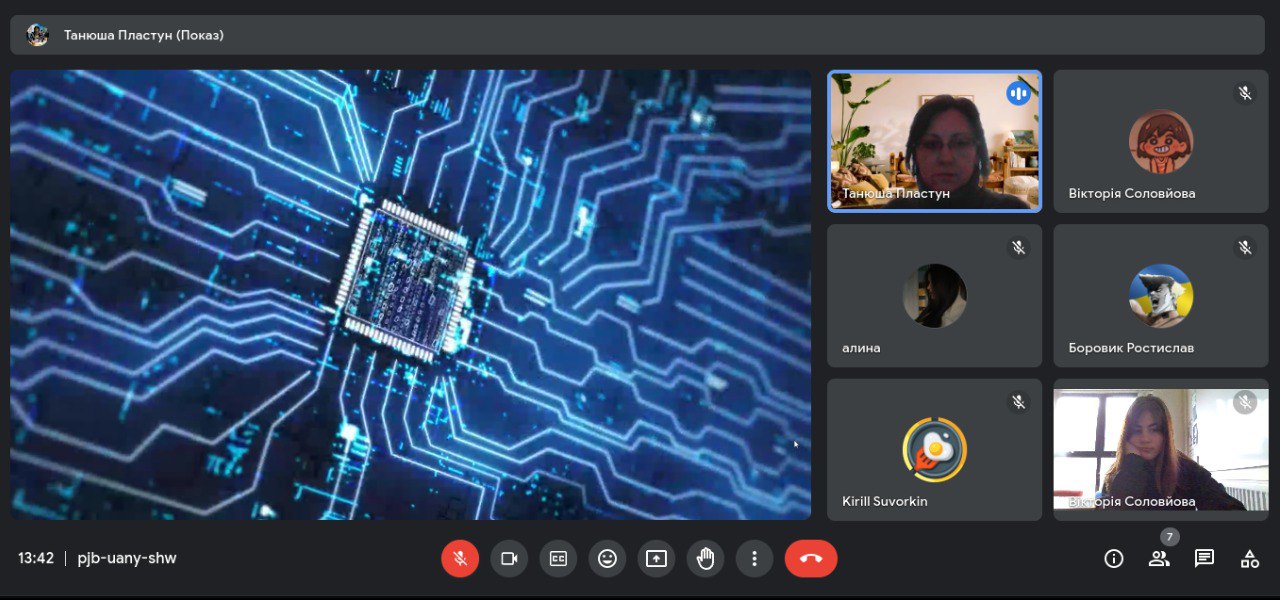
Task: Toggle the camera on or off
Action: [509, 558]
